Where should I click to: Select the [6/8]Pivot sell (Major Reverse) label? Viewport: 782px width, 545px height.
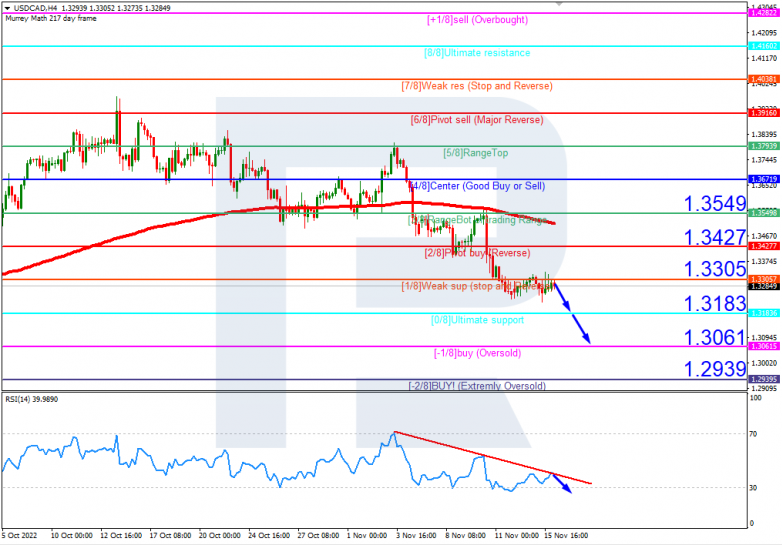(477, 120)
